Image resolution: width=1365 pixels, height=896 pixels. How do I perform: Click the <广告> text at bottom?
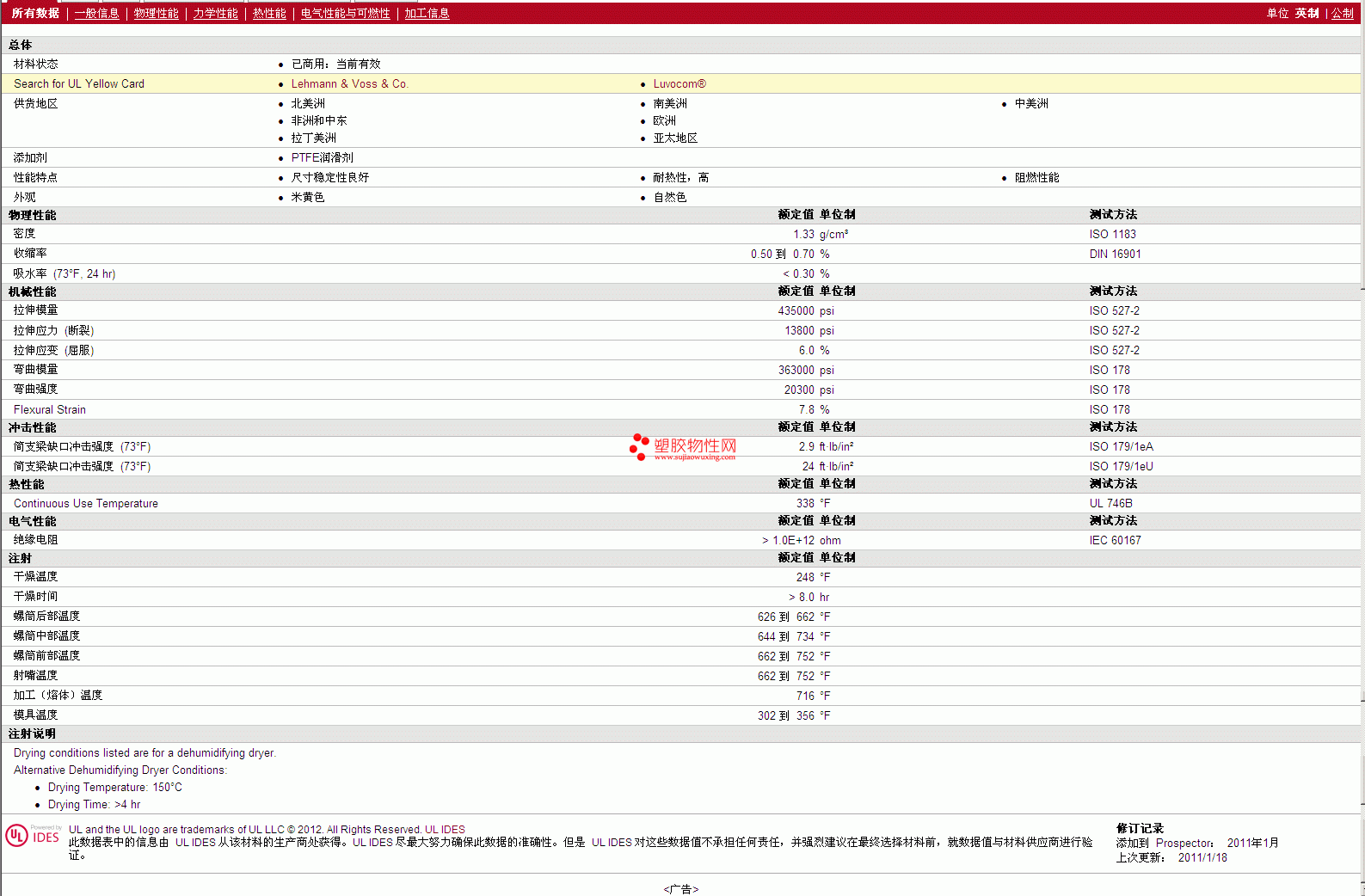point(681,889)
